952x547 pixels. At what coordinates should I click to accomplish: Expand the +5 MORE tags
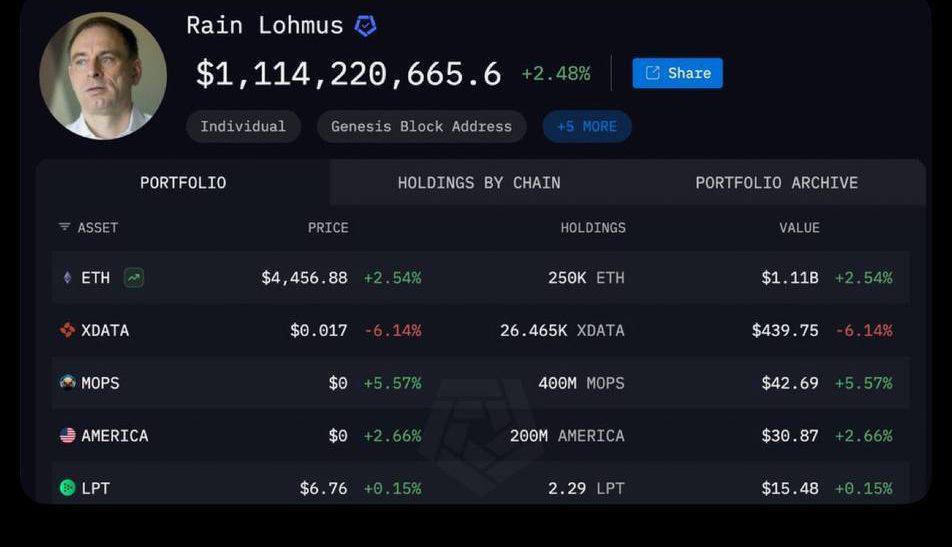(x=587, y=126)
